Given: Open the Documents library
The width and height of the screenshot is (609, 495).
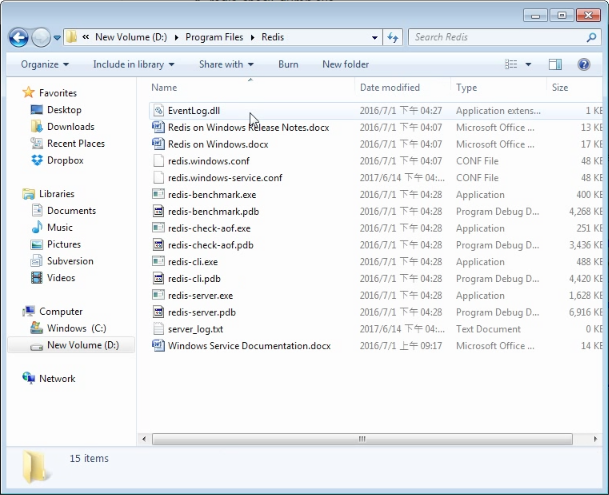Looking at the screenshot, I should tap(71, 211).
